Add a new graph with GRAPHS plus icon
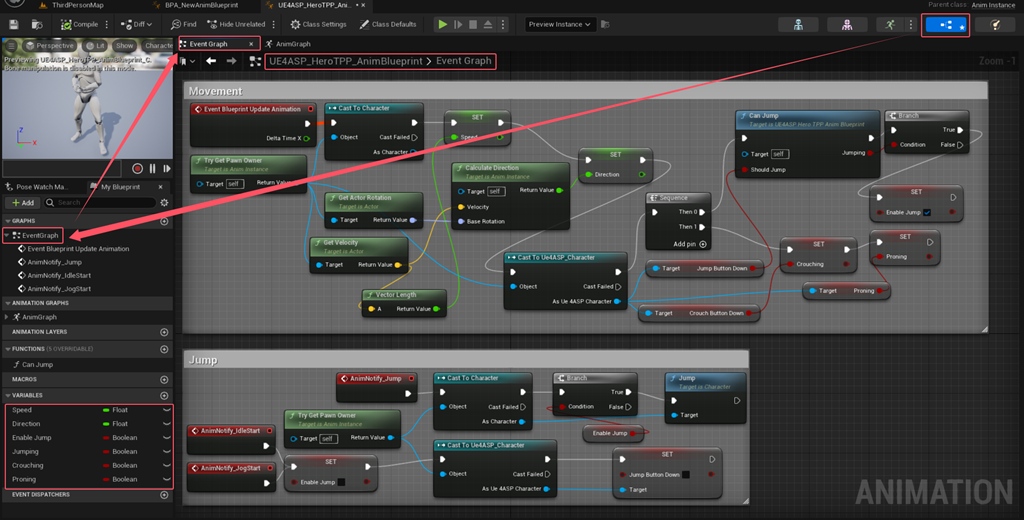 (164, 221)
